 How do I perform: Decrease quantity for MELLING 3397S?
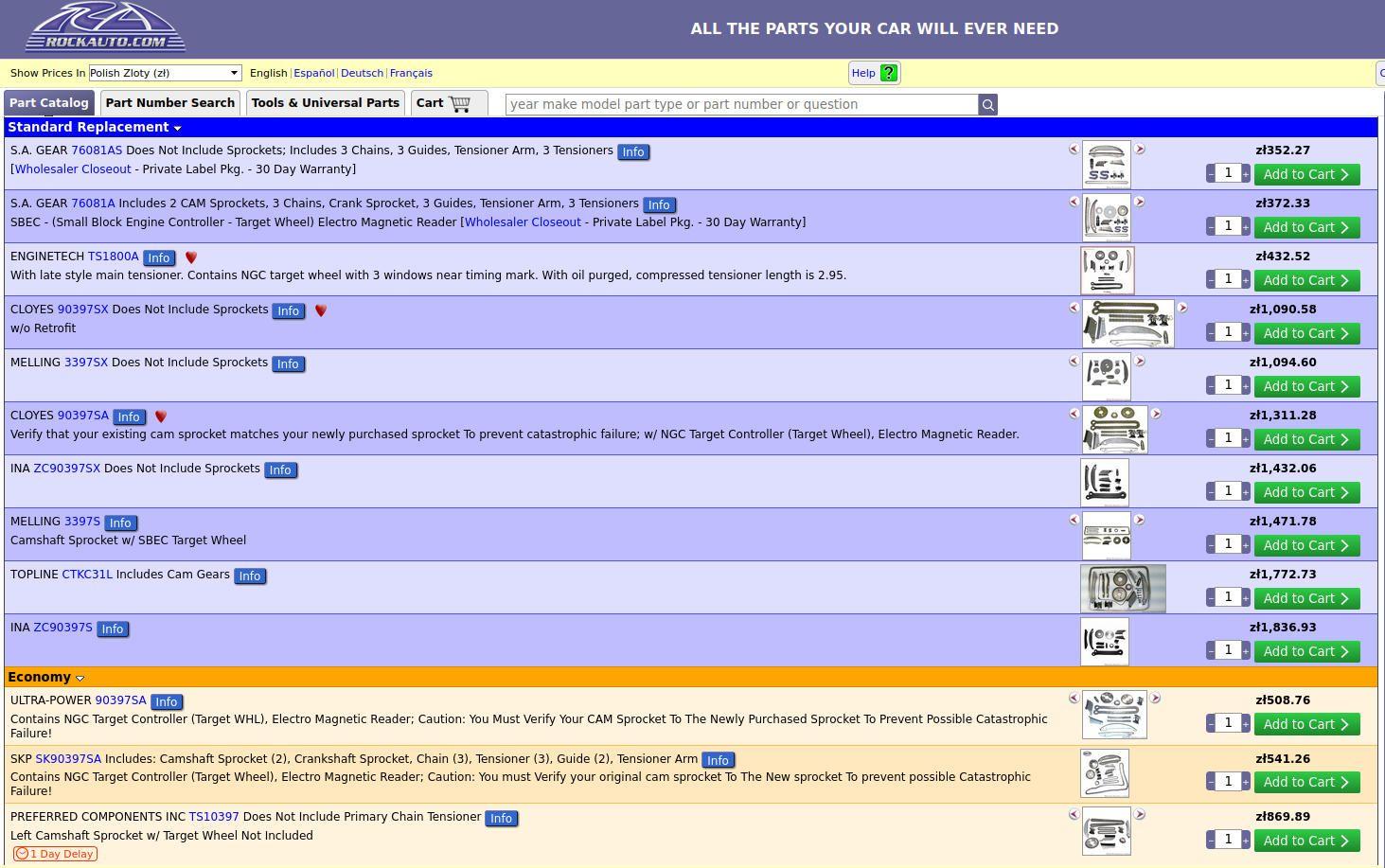tap(1211, 544)
